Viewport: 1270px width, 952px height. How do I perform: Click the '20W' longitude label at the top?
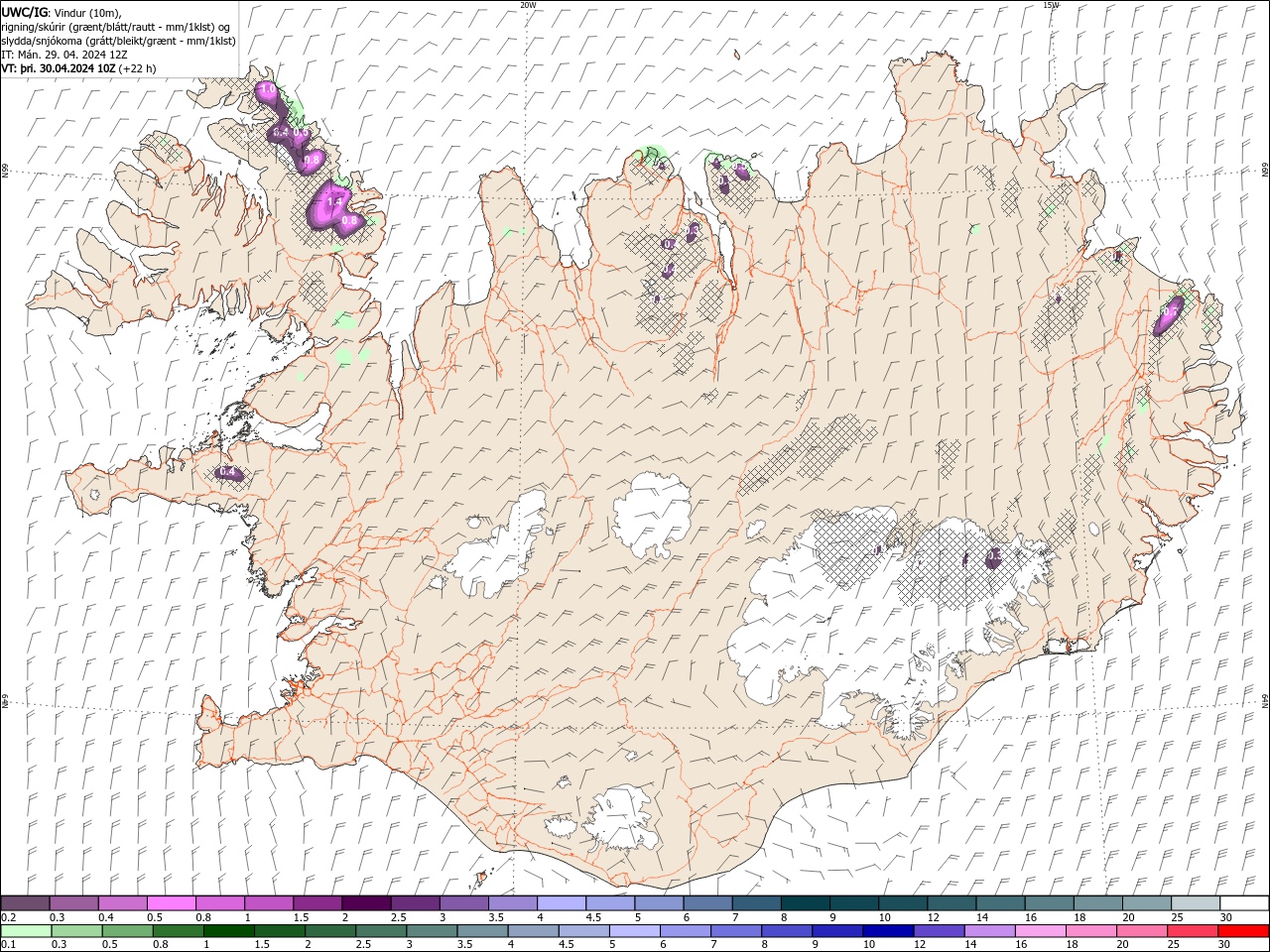tap(528, 5)
